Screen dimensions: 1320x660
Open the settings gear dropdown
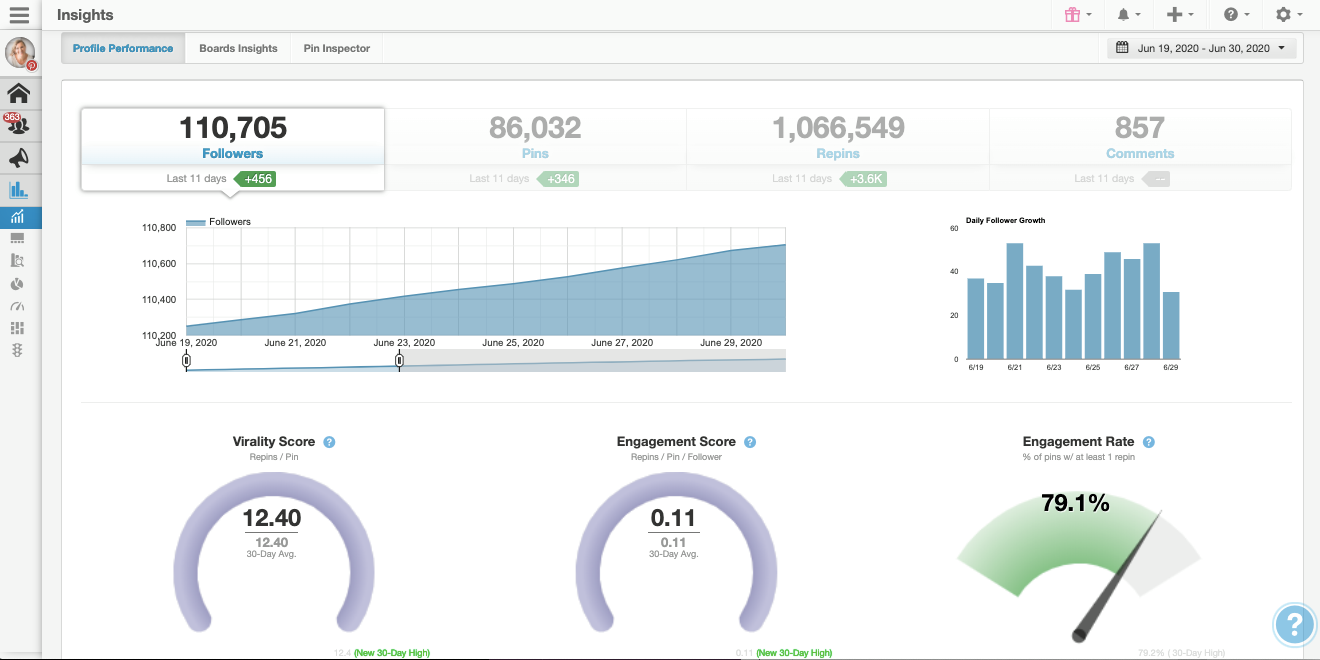[x=1289, y=15]
